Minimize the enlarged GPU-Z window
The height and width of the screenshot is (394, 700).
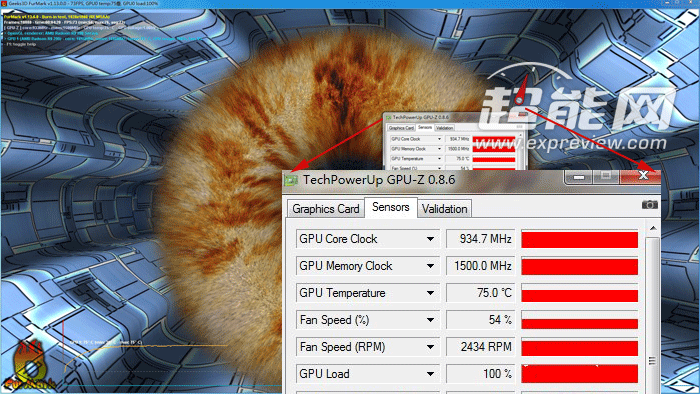[579, 177]
